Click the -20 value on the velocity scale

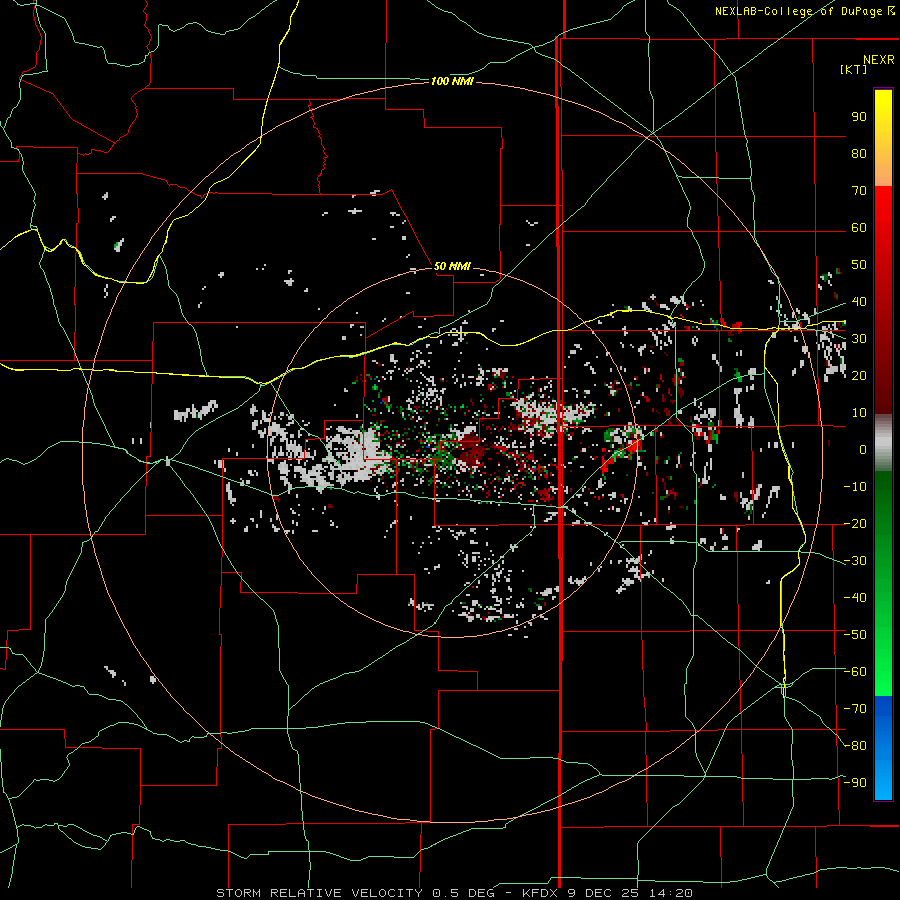(x=855, y=523)
